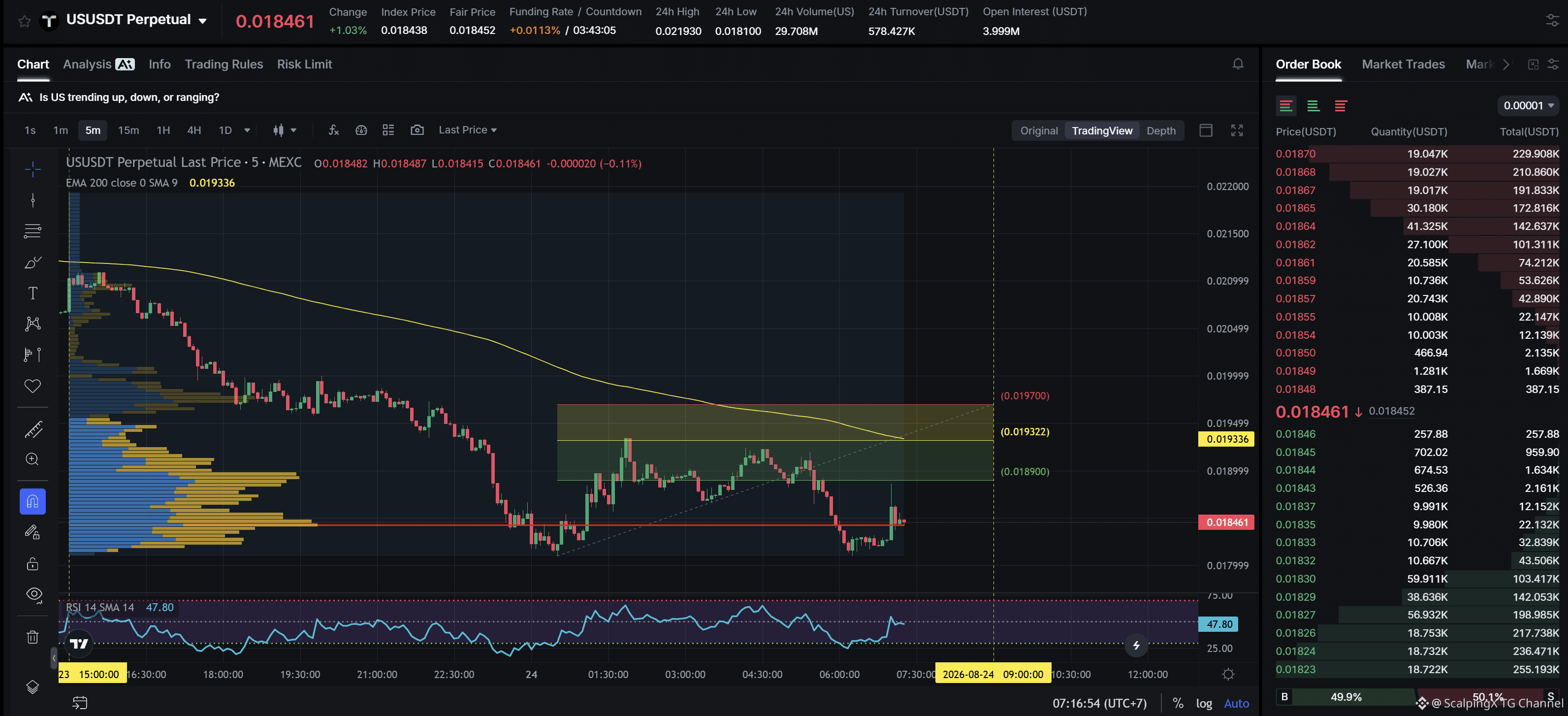This screenshot has width=1568, height=716.
Task: Add USUSDT to favorites star
Action: [x=24, y=21]
